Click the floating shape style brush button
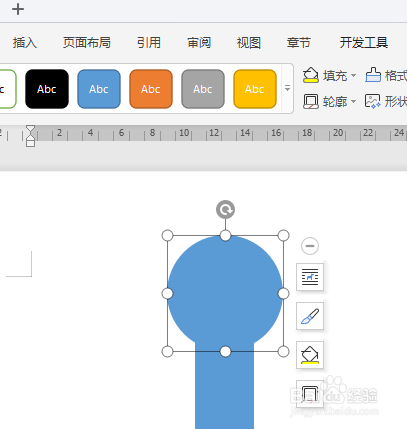The width and height of the screenshot is (407, 429). pyautogui.click(x=310, y=316)
